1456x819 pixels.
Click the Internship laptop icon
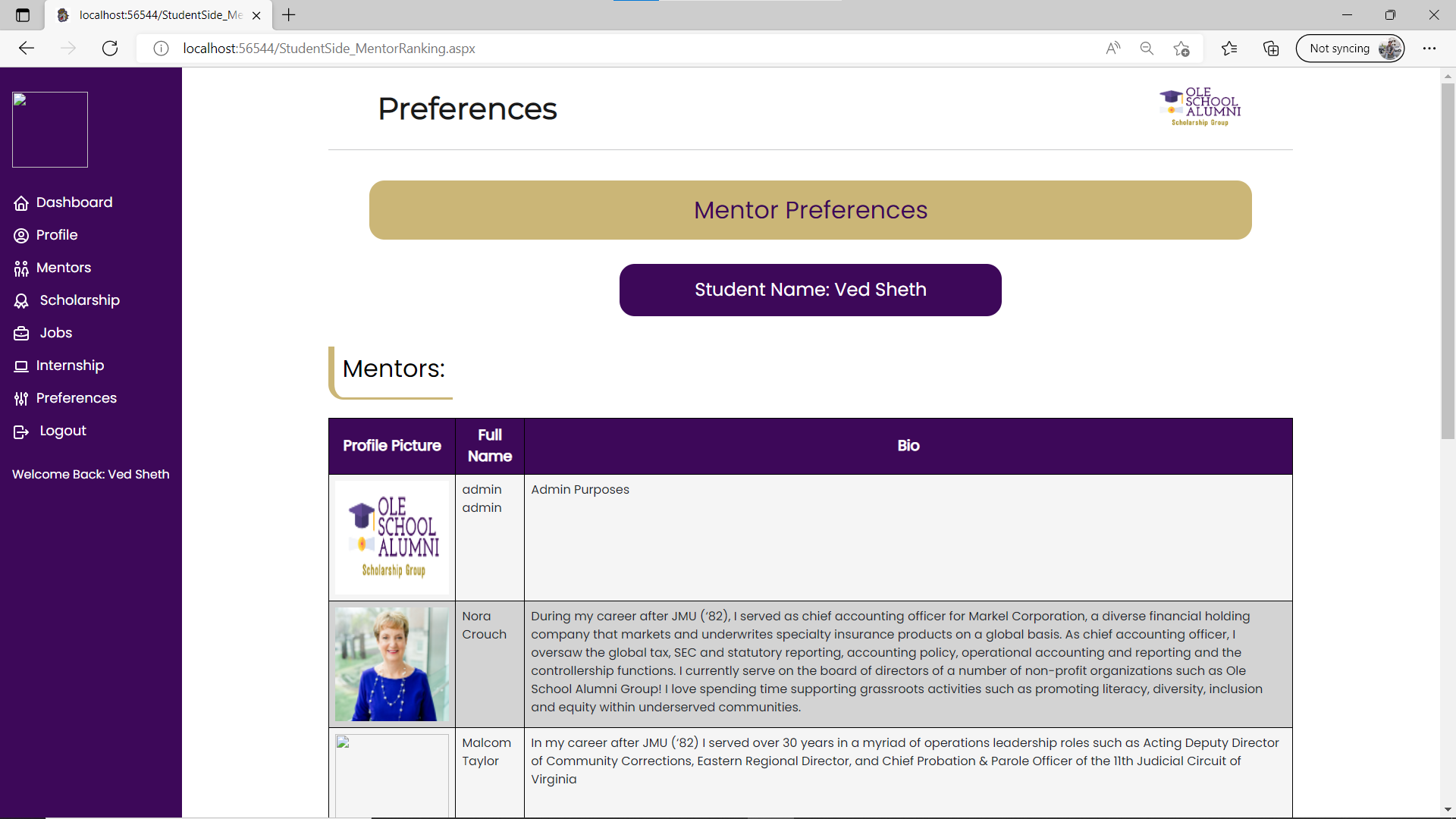pyautogui.click(x=21, y=366)
